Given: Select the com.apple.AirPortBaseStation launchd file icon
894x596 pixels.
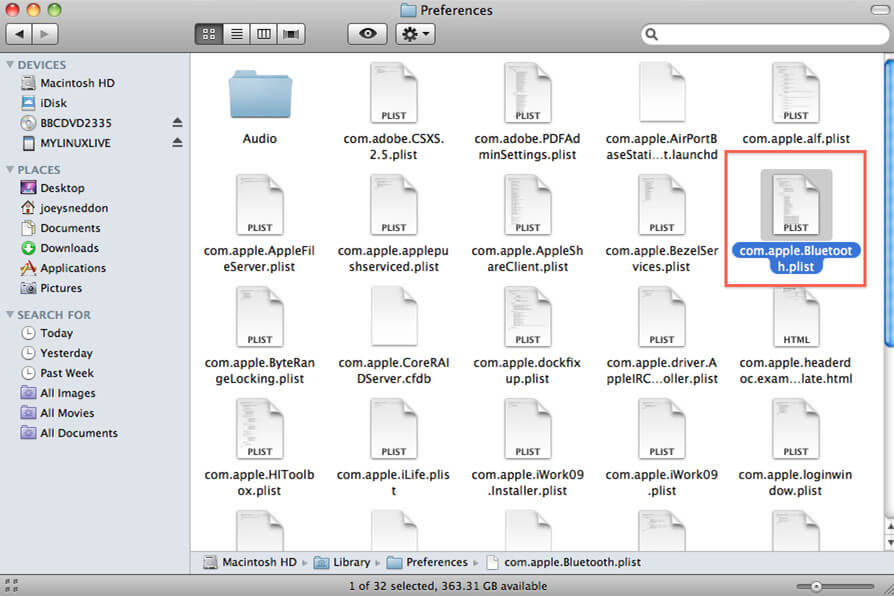Looking at the screenshot, I should point(662,93).
